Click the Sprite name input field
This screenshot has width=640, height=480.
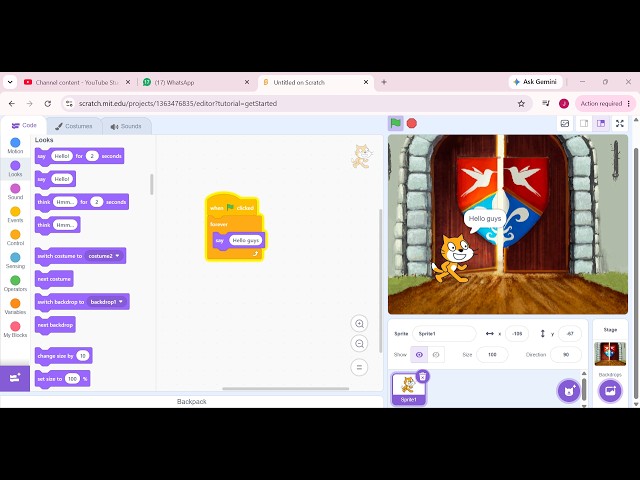click(x=444, y=333)
